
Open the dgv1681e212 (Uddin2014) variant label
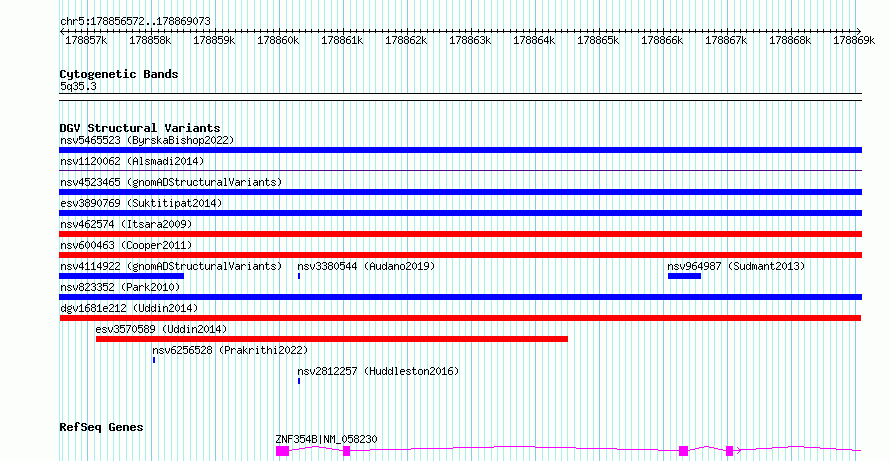pos(129,308)
